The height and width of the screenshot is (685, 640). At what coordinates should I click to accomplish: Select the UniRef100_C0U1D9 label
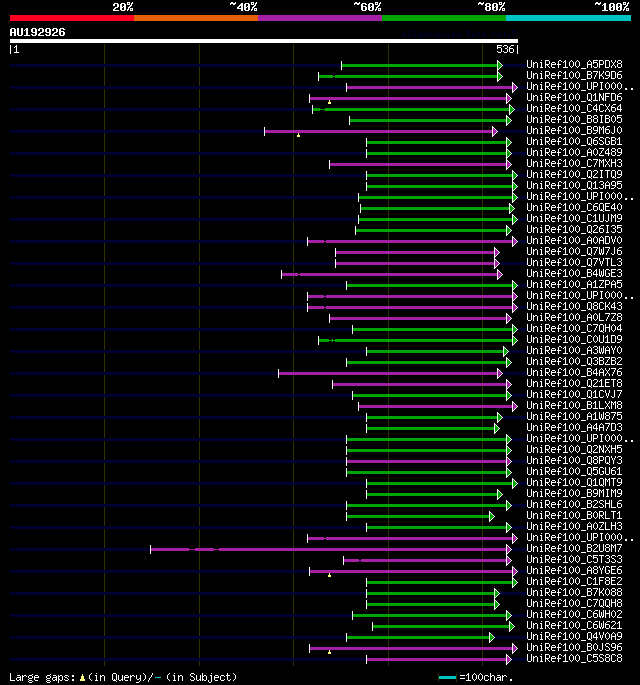(574, 339)
